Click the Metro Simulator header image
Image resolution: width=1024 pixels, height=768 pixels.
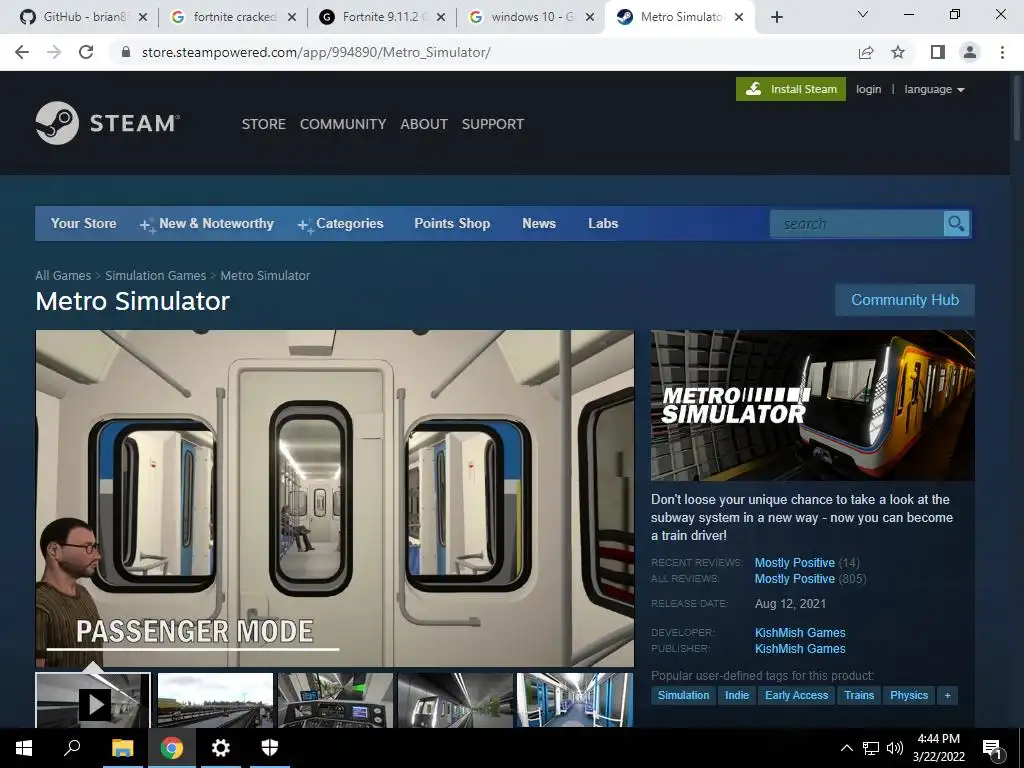[812, 406]
